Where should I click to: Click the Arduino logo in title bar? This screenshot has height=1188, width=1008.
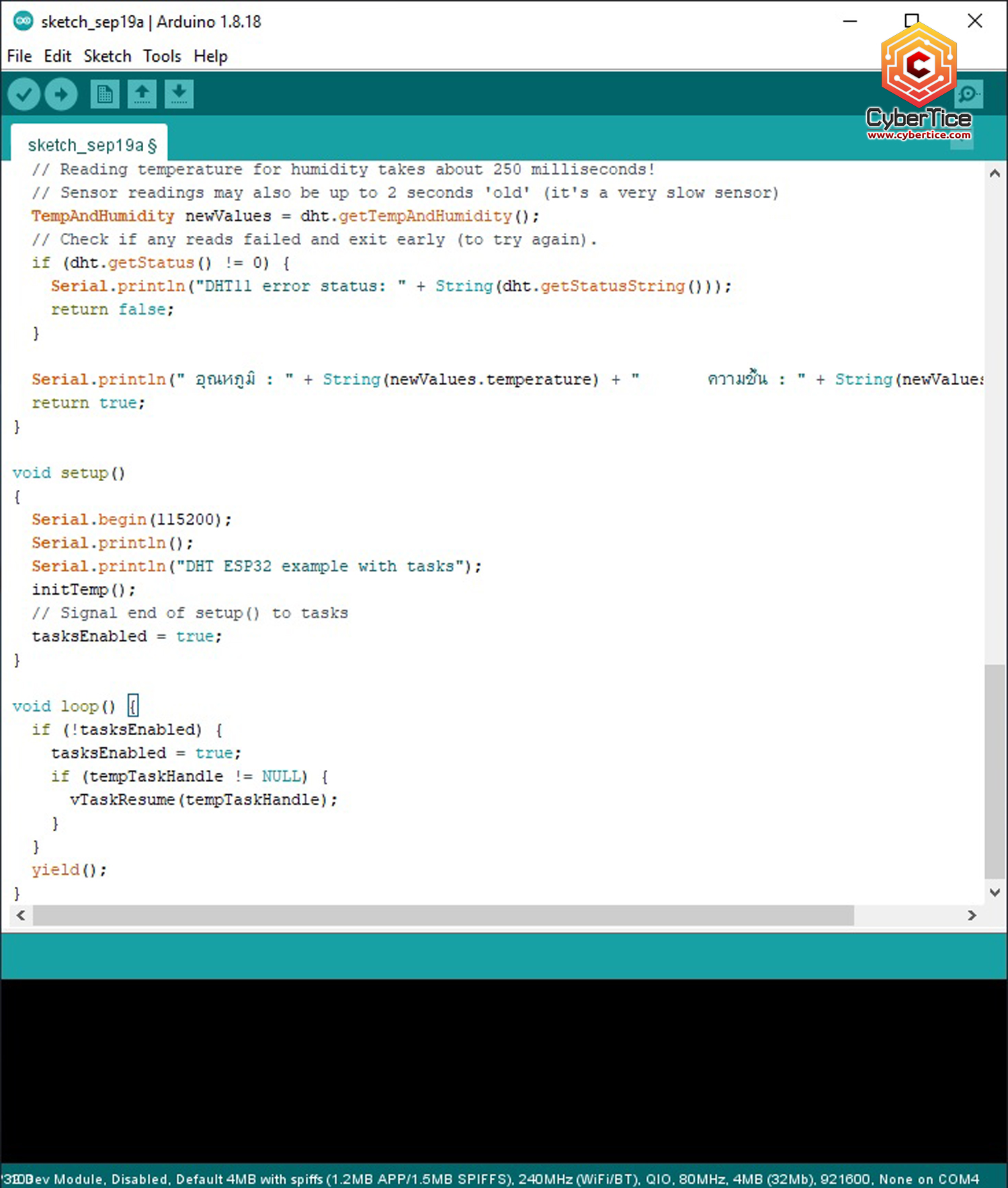point(23,22)
